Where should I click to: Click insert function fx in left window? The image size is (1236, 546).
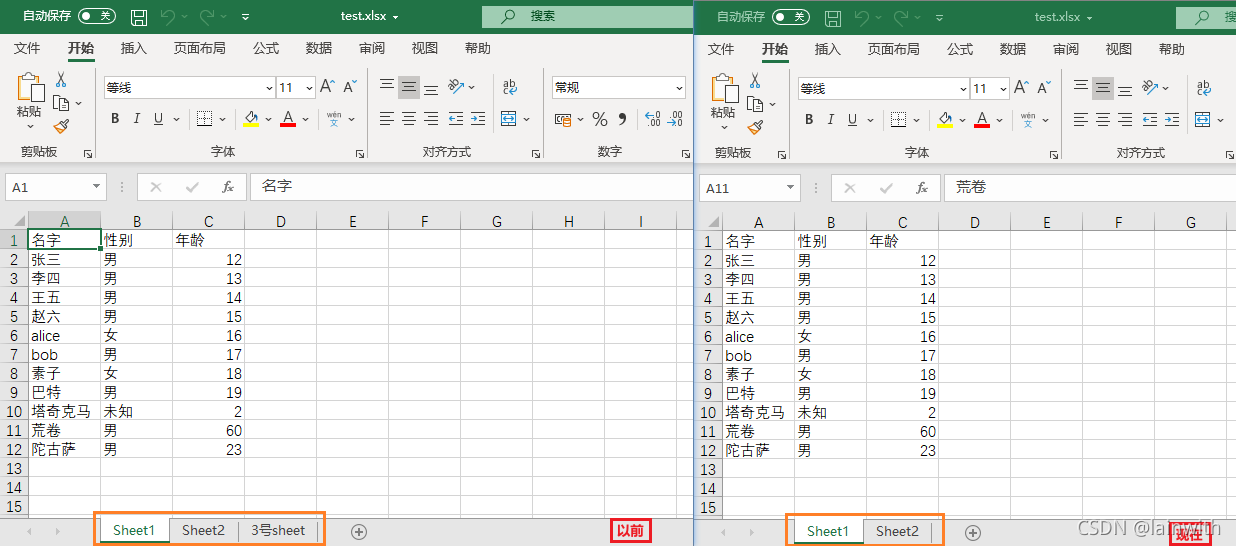(228, 187)
